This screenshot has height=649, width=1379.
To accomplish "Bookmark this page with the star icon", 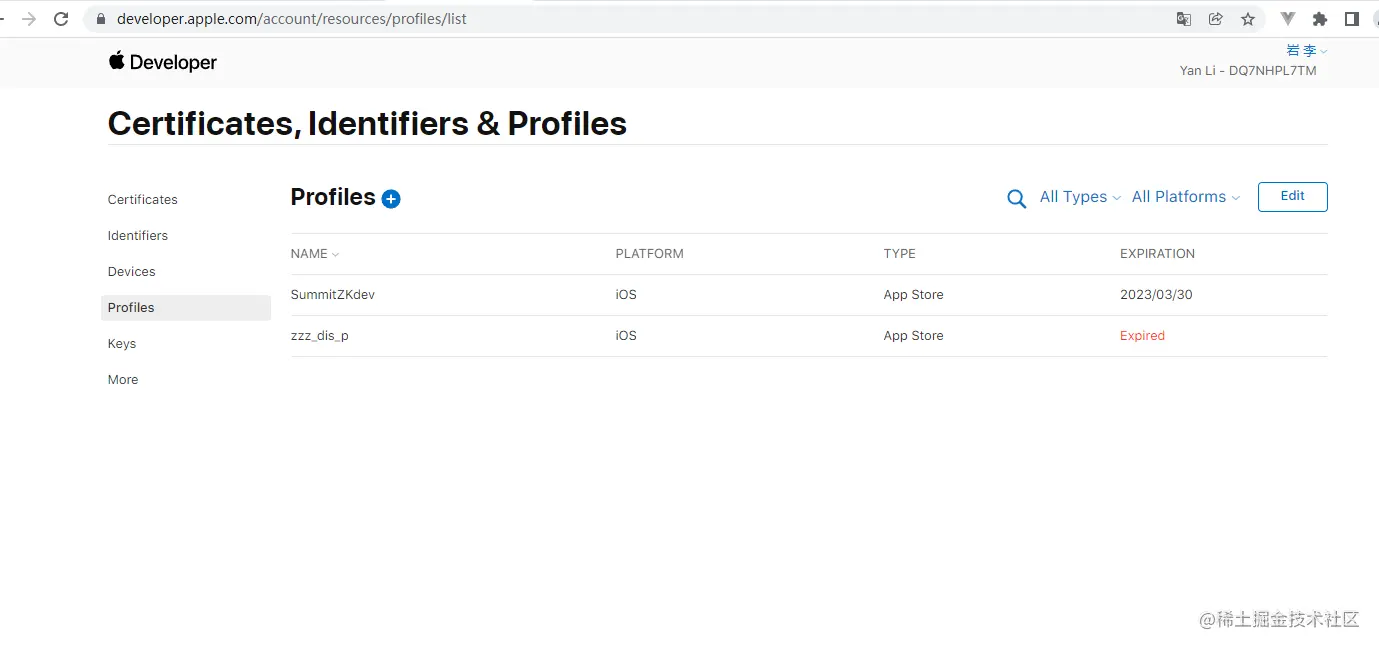I will pyautogui.click(x=1247, y=19).
